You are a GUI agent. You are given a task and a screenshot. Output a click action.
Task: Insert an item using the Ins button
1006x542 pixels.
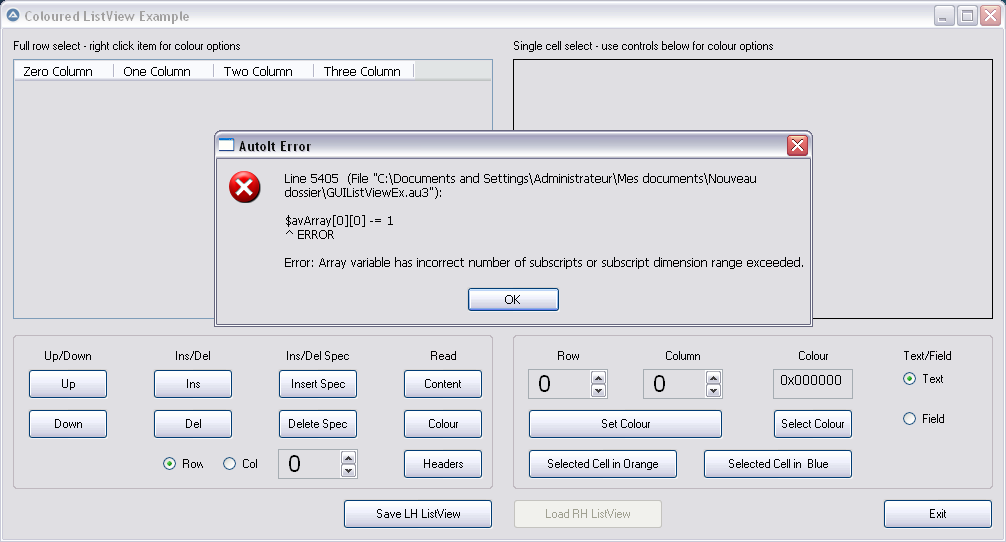point(193,384)
